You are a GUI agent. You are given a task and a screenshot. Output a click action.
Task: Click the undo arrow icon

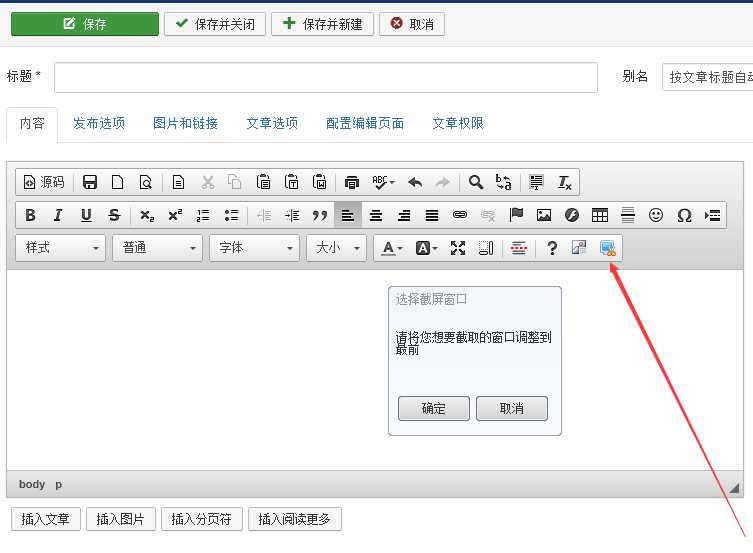tap(415, 182)
